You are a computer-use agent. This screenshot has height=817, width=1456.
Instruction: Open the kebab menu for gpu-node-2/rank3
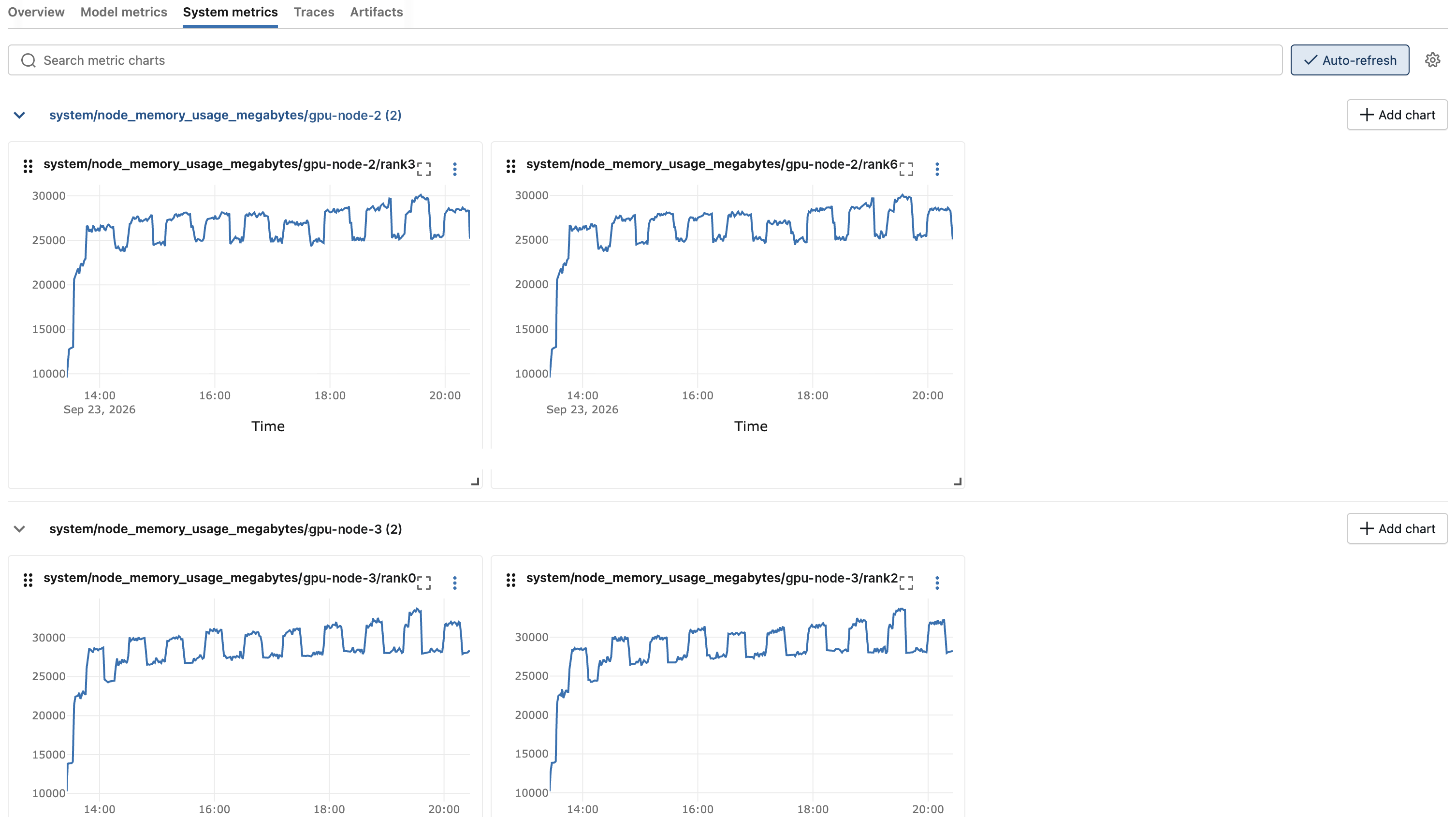(x=455, y=169)
